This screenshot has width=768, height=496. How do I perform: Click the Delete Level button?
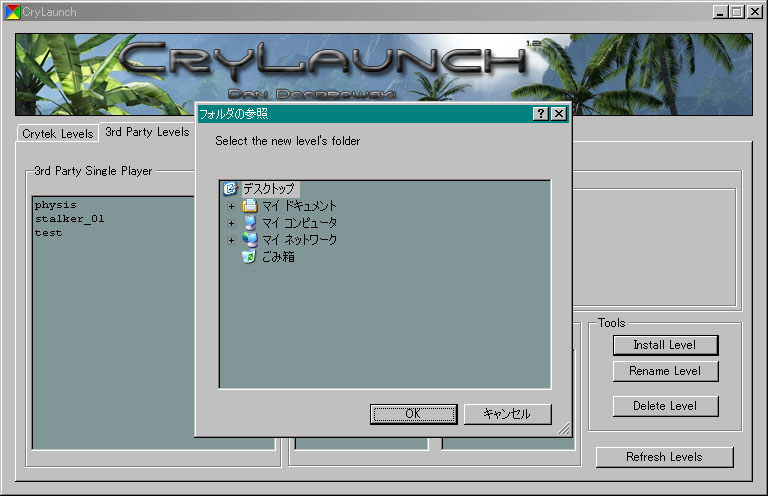[665, 406]
